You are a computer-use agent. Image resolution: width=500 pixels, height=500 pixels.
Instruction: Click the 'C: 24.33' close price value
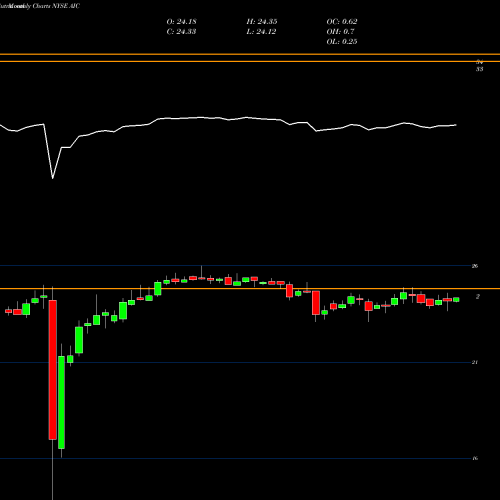(181, 32)
